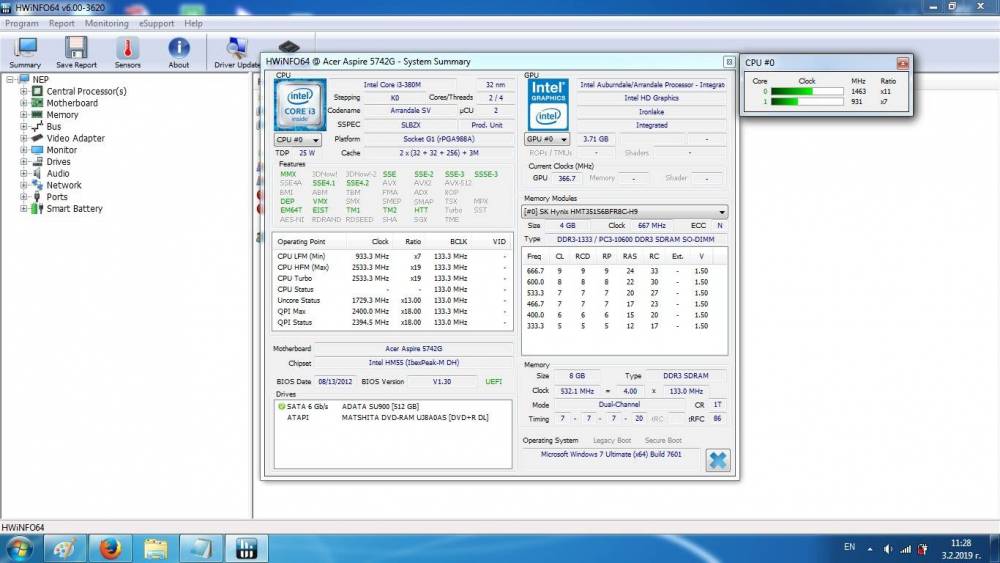Expand the Video Adapter node
Screen dimensions: 1000x563
point(24,138)
